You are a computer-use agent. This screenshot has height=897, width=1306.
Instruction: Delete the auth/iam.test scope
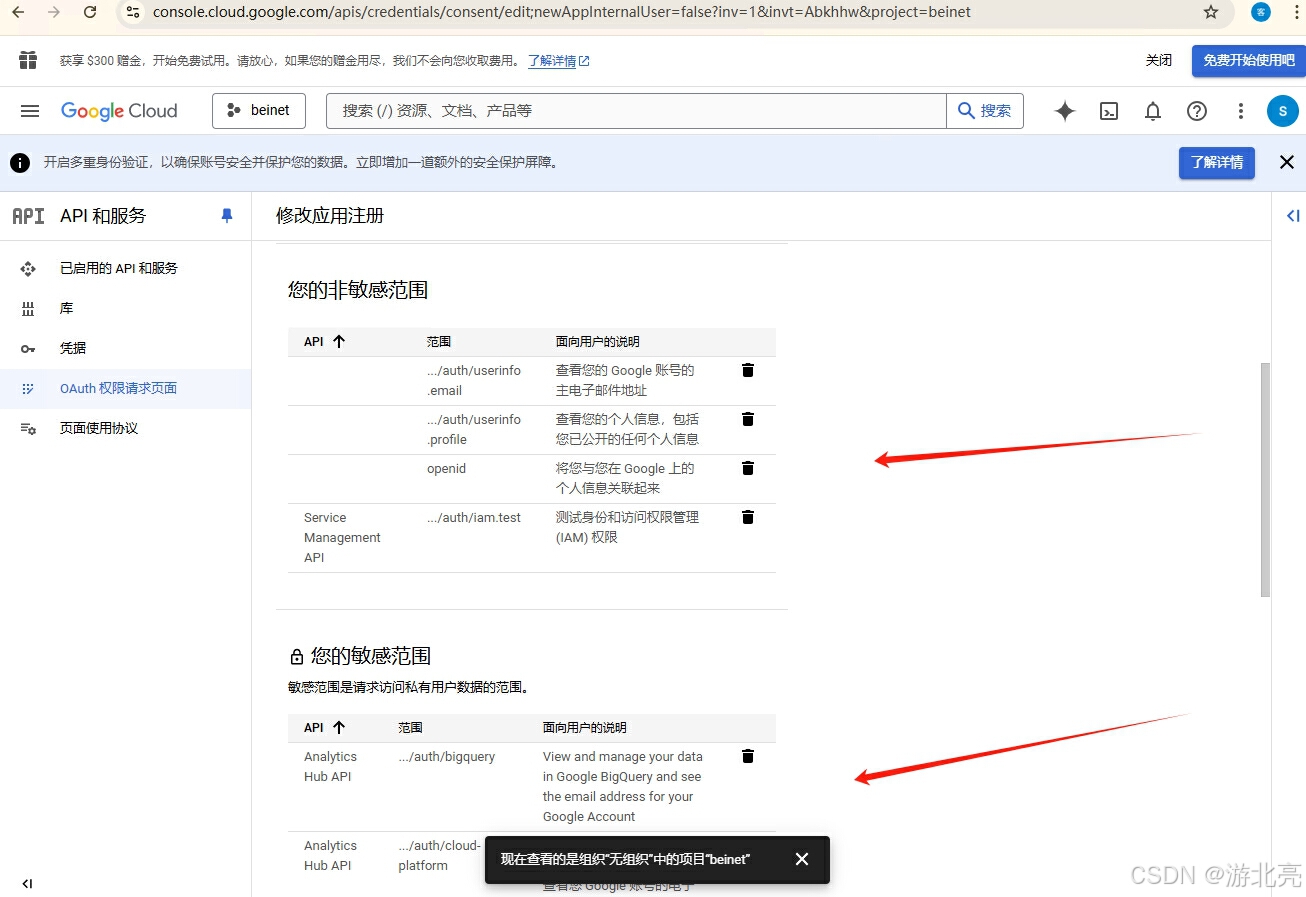pos(748,517)
